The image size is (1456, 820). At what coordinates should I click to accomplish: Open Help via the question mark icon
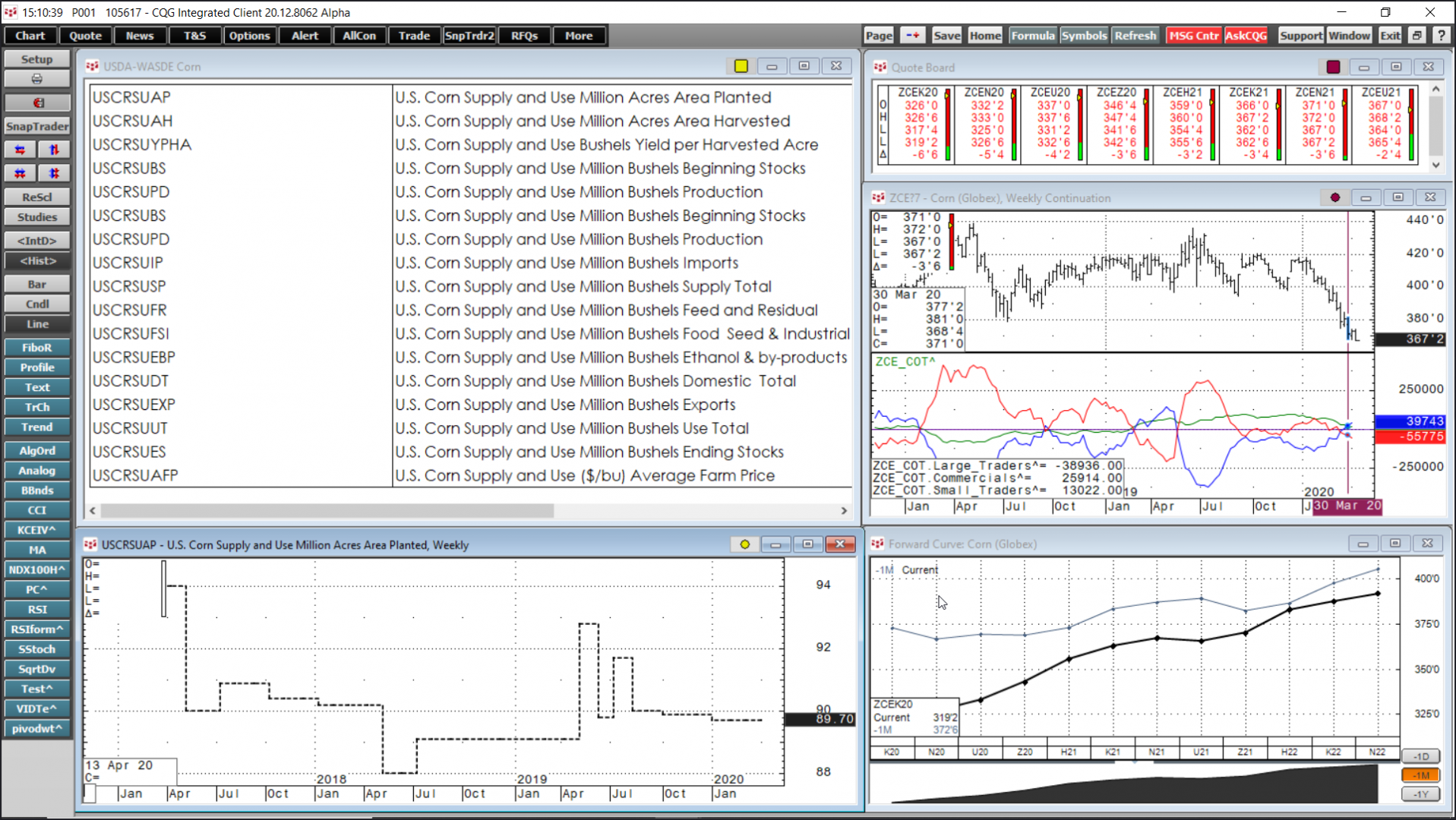[x=1442, y=35]
